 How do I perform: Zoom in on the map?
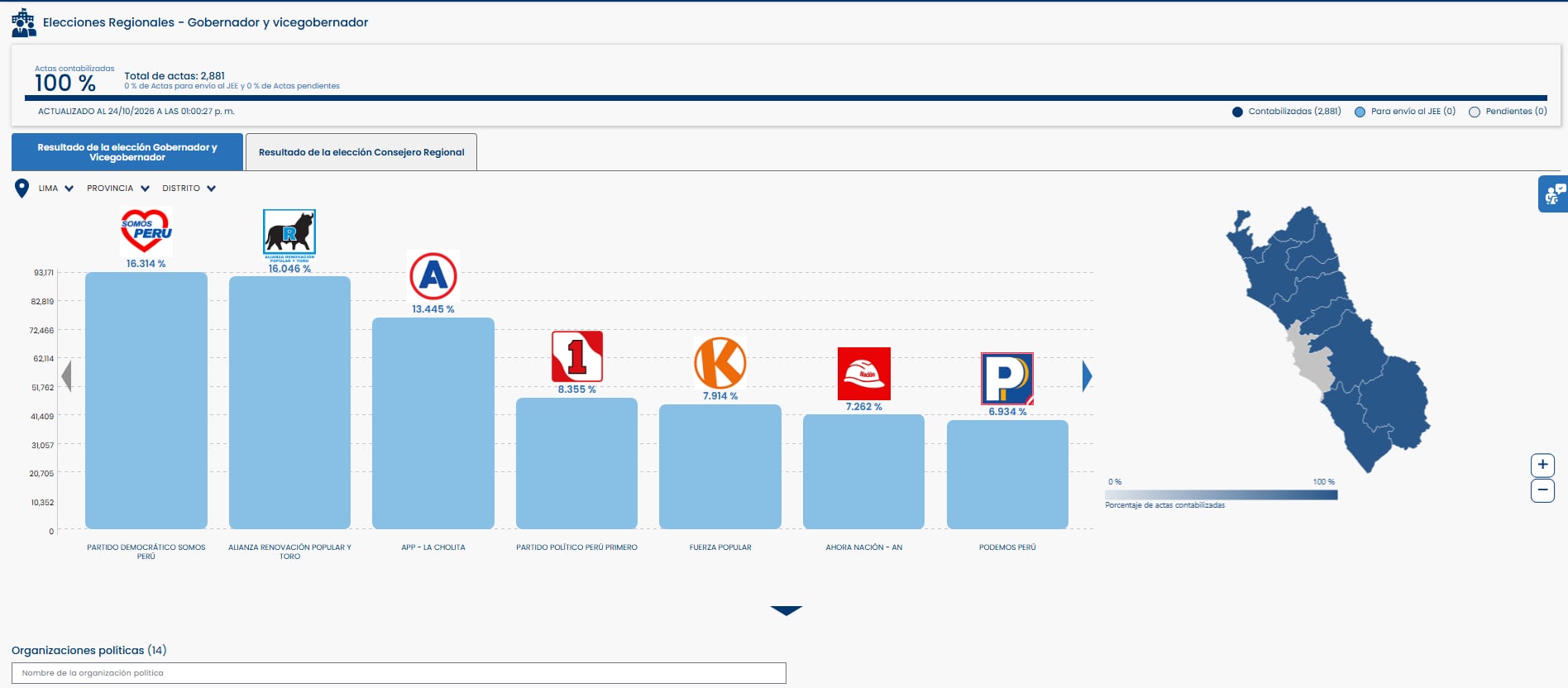pos(1542,465)
